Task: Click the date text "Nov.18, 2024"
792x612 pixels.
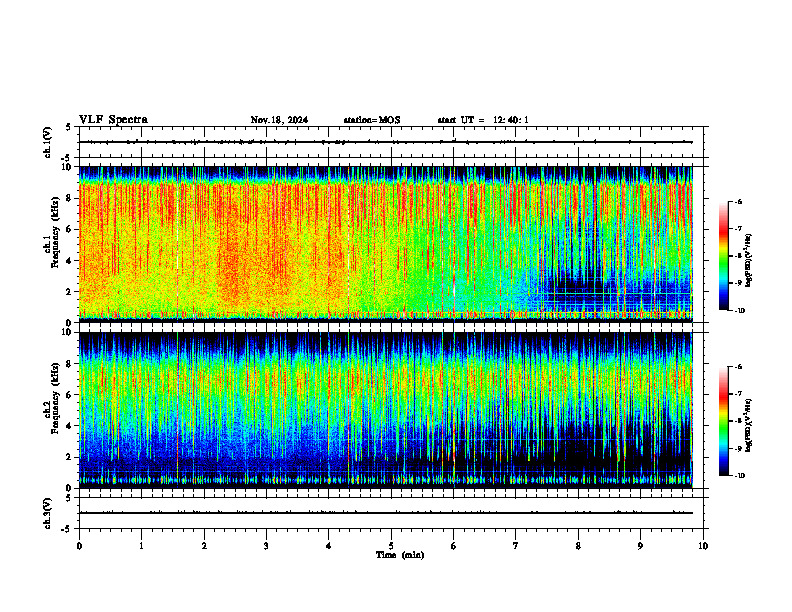Action: click(279, 120)
